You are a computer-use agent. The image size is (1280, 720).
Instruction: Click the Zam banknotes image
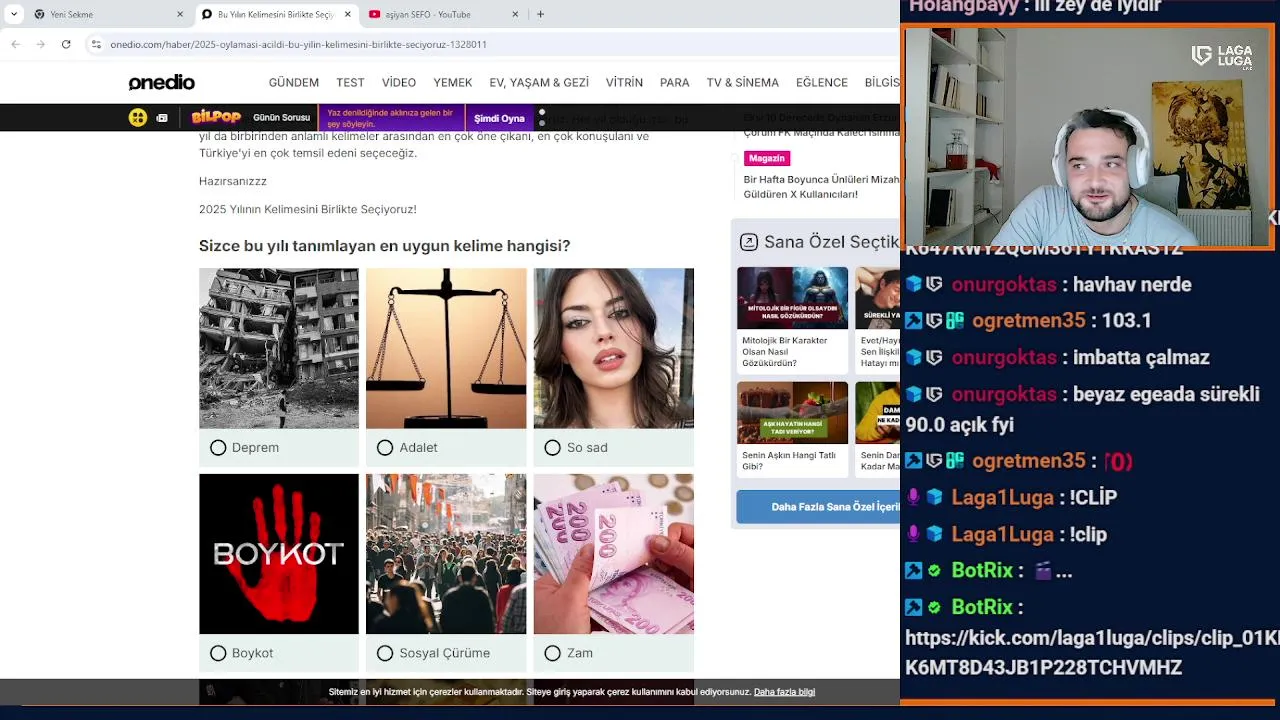tap(613, 554)
